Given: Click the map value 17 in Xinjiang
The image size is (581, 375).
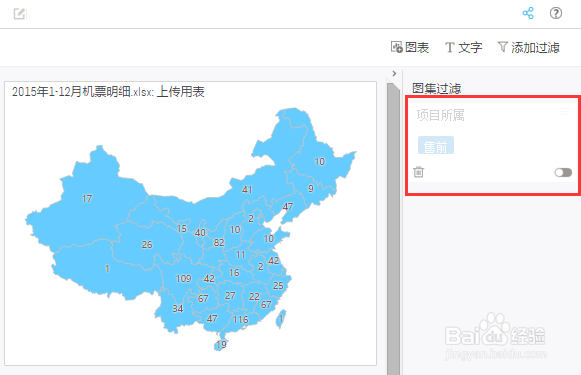Looking at the screenshot, I should coord(87,199).
